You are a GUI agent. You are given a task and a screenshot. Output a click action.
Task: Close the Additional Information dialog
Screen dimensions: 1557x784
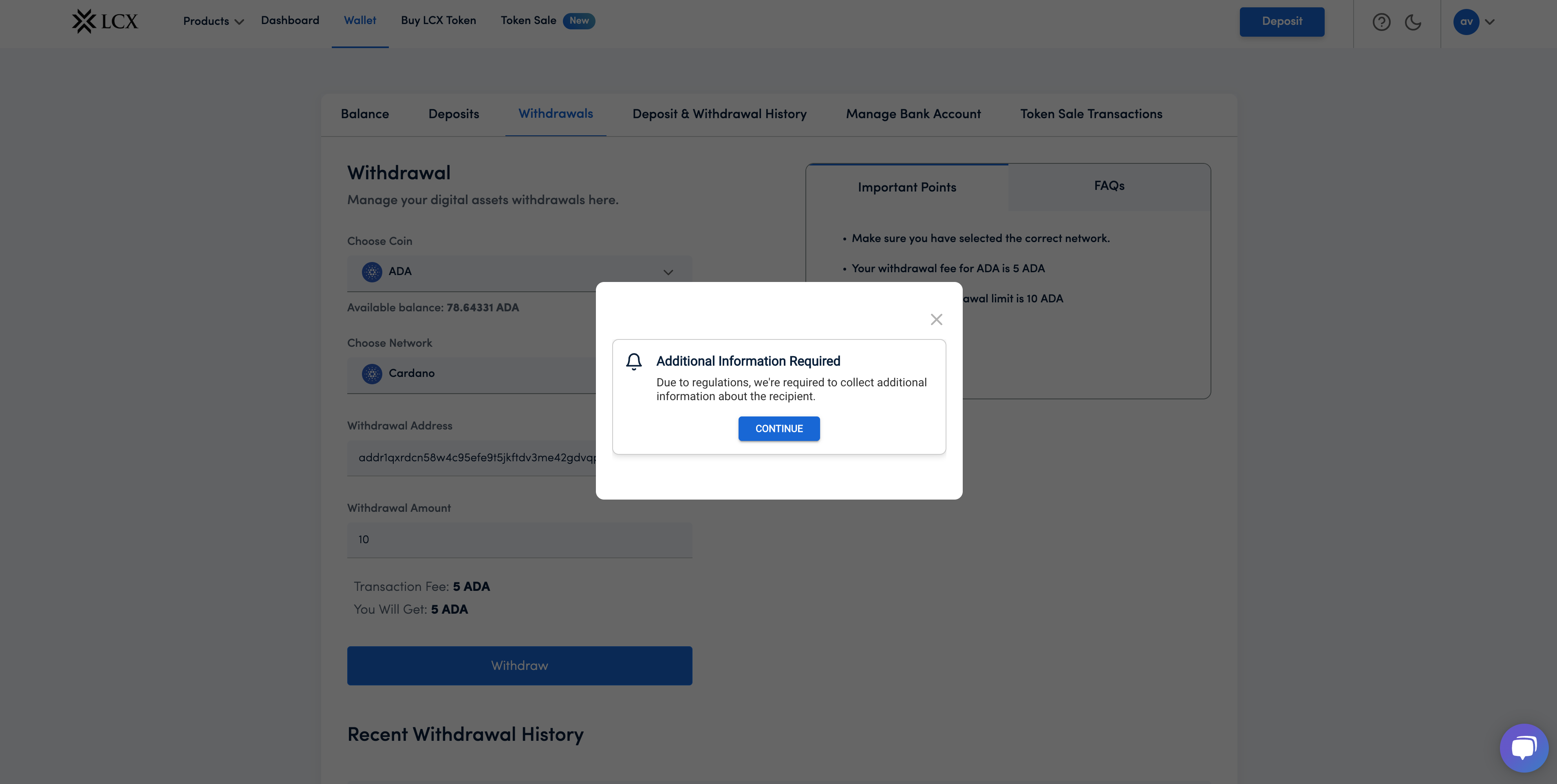coord(936,319)
